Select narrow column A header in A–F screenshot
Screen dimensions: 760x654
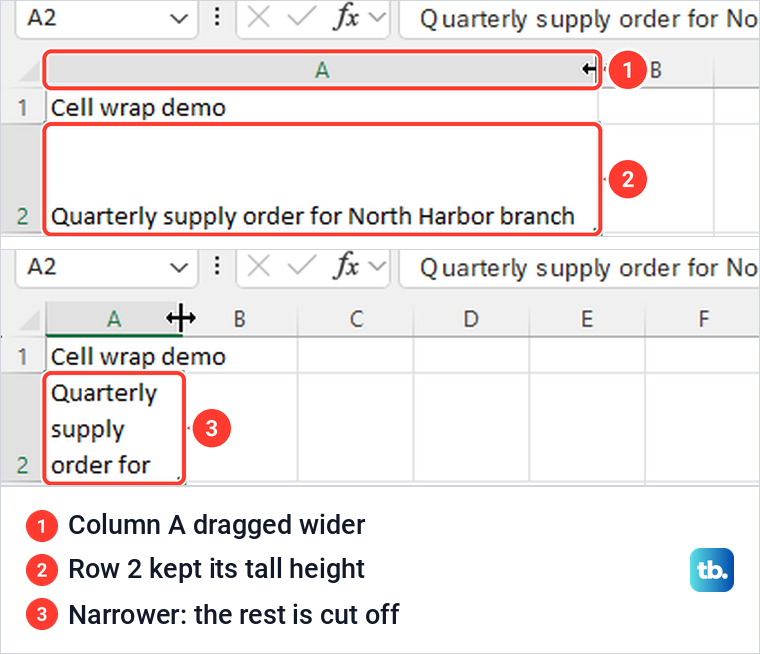113,319
